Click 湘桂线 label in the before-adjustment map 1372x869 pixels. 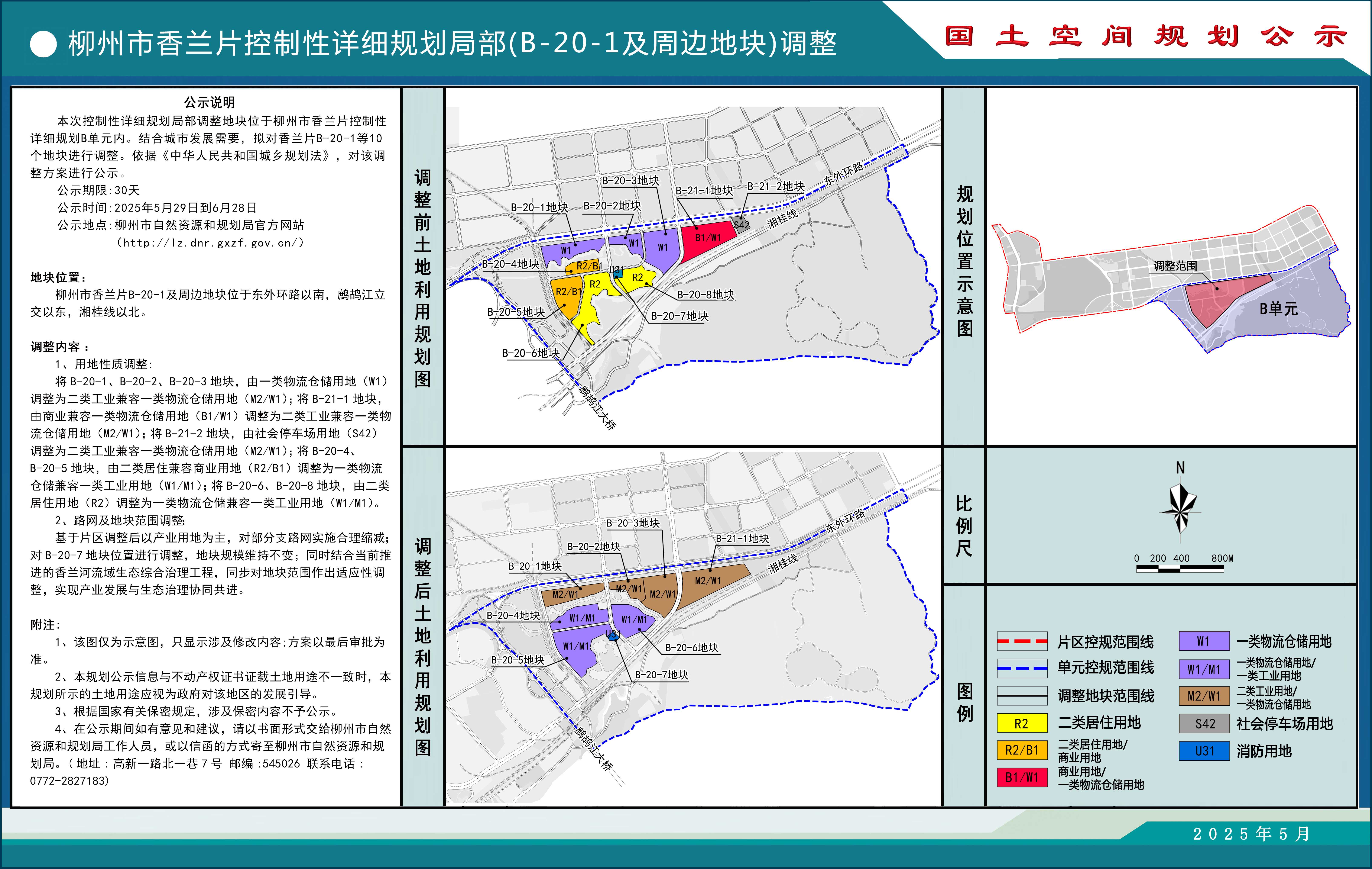(x=782, y=219)
